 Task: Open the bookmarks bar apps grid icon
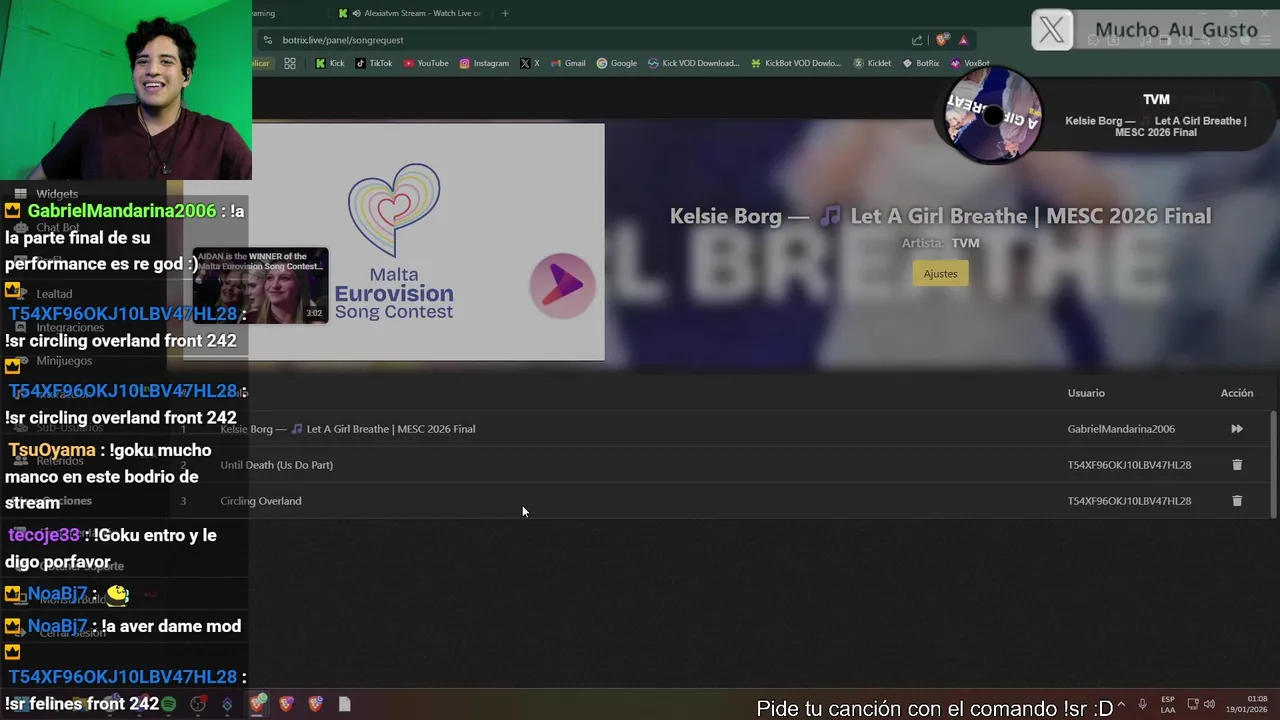coord(290,63)
